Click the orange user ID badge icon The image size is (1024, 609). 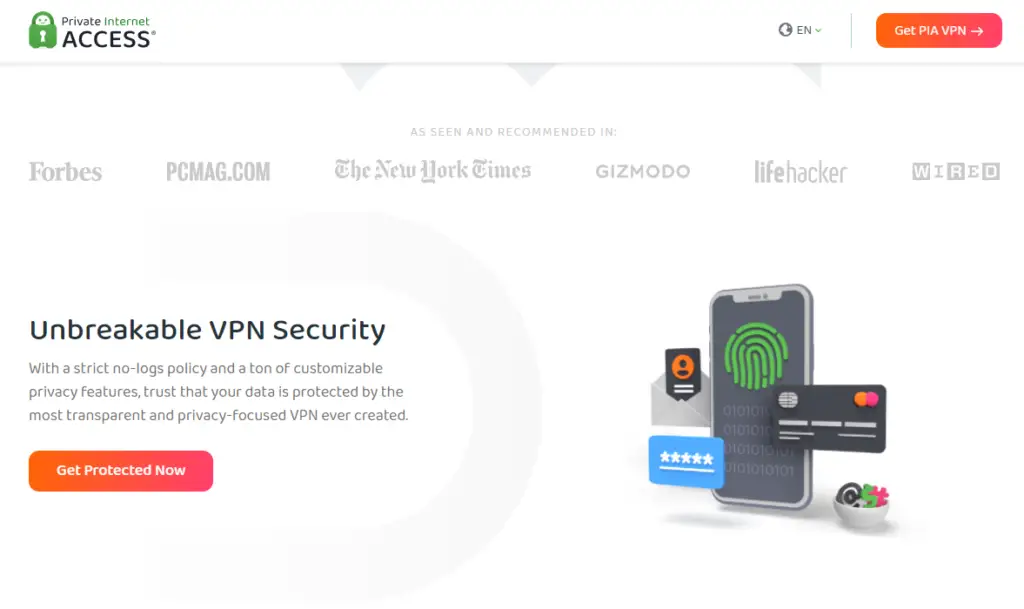pyautogui.click(x=682, y=373)
